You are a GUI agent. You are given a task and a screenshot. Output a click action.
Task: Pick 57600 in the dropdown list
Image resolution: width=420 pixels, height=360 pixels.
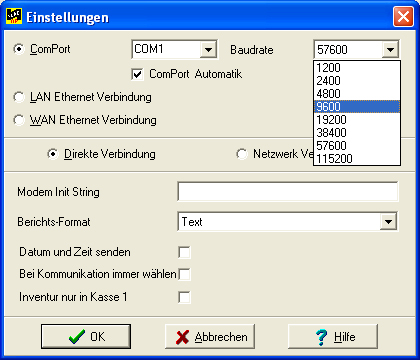pyautogui.click(x=357, y=146)
